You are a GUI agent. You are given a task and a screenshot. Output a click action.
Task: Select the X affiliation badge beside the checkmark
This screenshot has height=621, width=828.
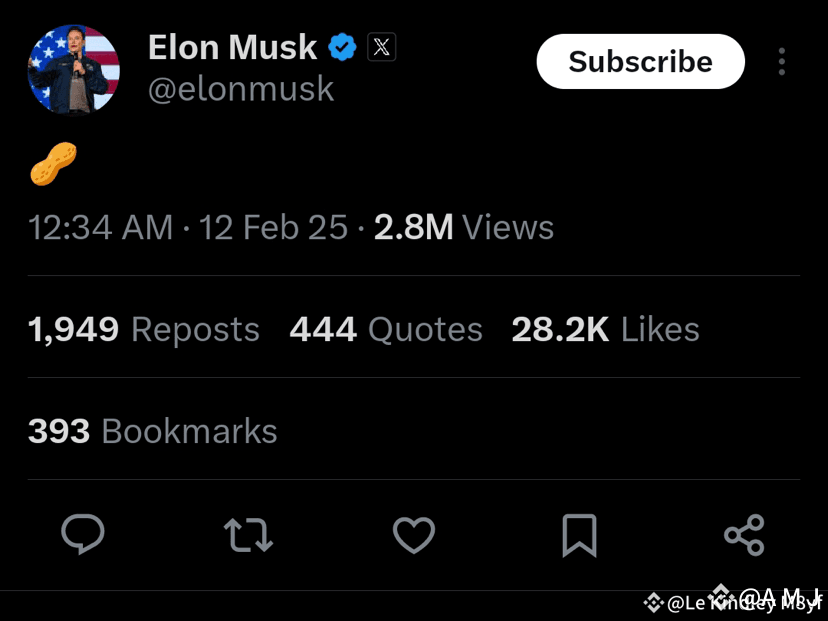[381, 46]
